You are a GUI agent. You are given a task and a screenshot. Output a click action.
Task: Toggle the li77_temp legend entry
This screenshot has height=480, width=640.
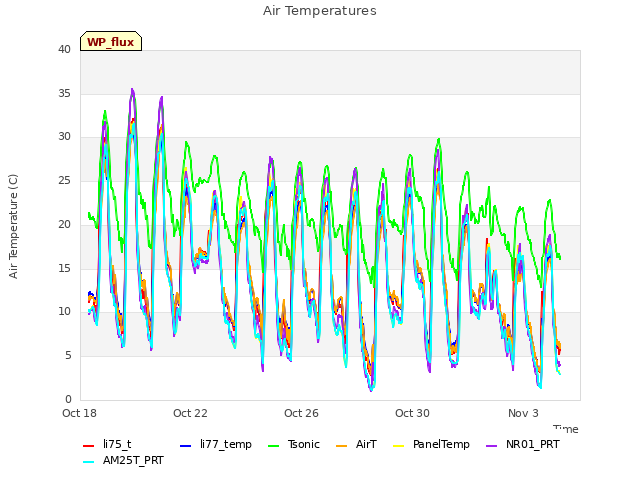coord(216,444)
